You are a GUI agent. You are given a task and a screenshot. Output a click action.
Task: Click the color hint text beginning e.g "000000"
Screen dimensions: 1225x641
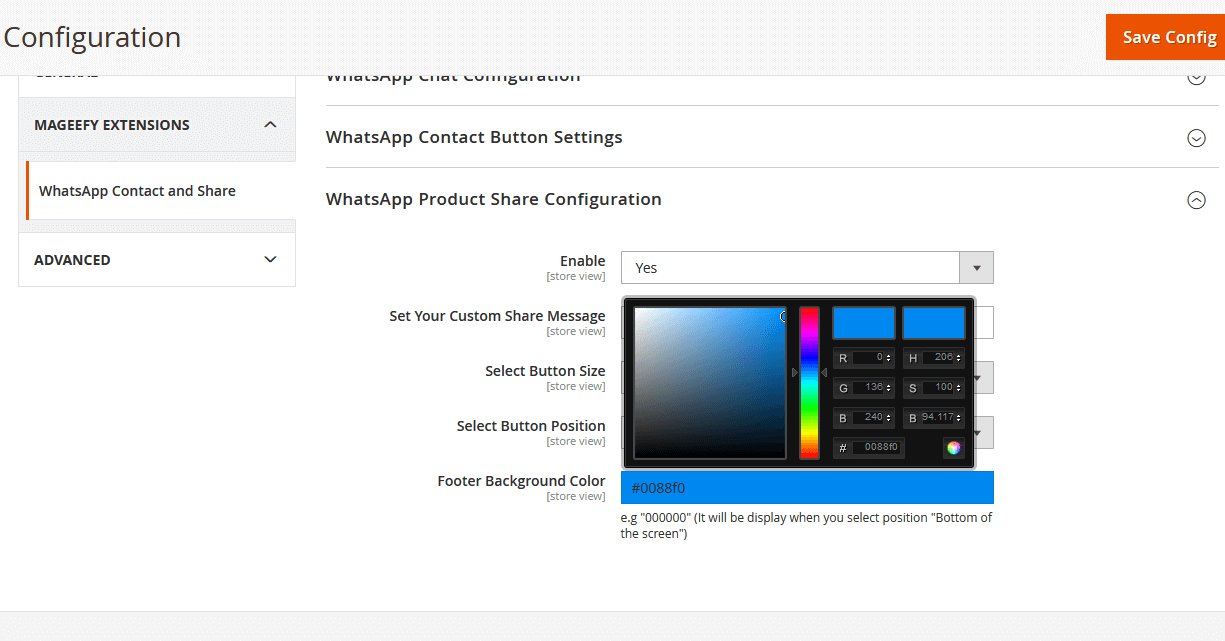pyautogui.click(x=806, y=526)
